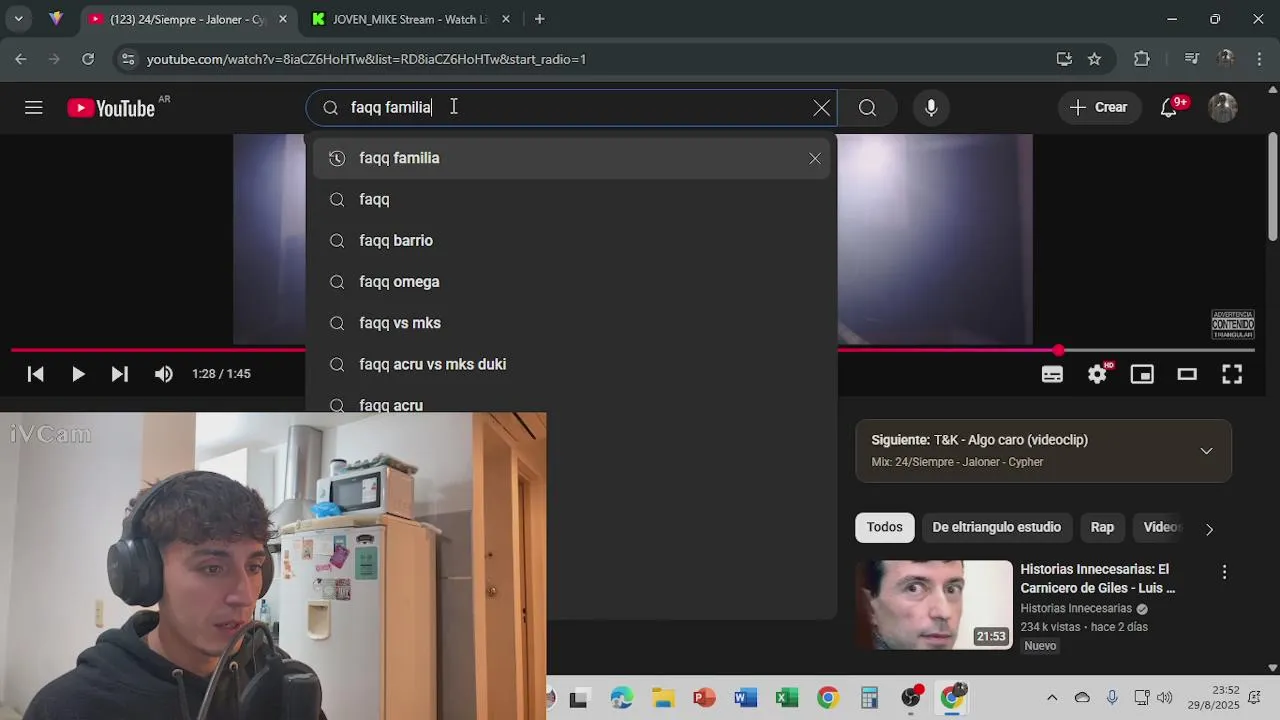This screenshot has height=720, width=1280.
Task: Choose the 'faqq omega' suggestion
Action: click(571, 282)
